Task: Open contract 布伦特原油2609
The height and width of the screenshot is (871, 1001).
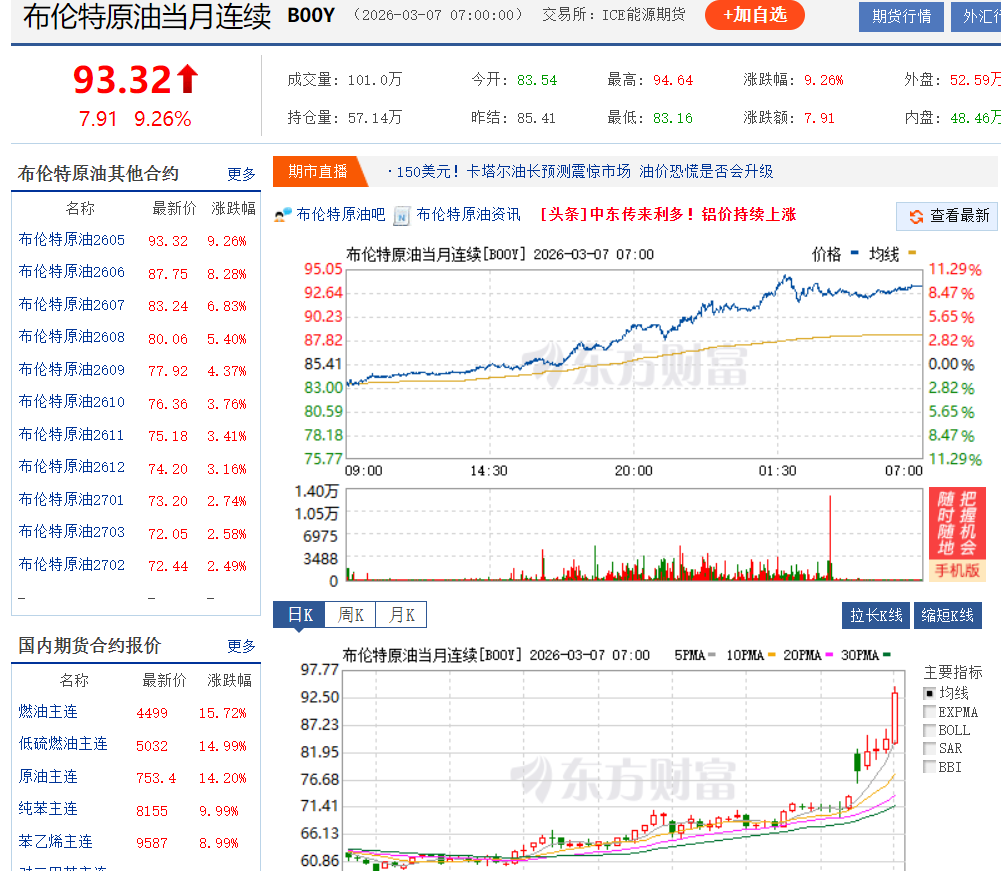Action: point(72,370)
